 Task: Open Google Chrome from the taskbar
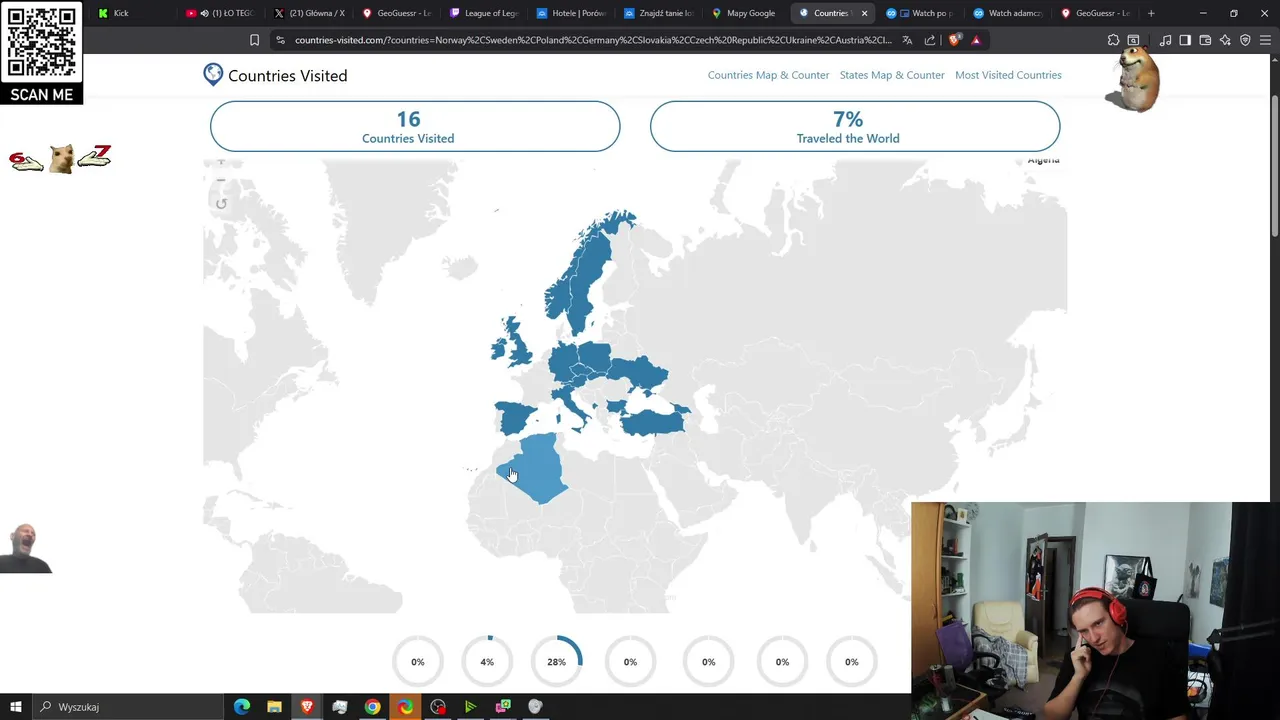coord(372,707)
